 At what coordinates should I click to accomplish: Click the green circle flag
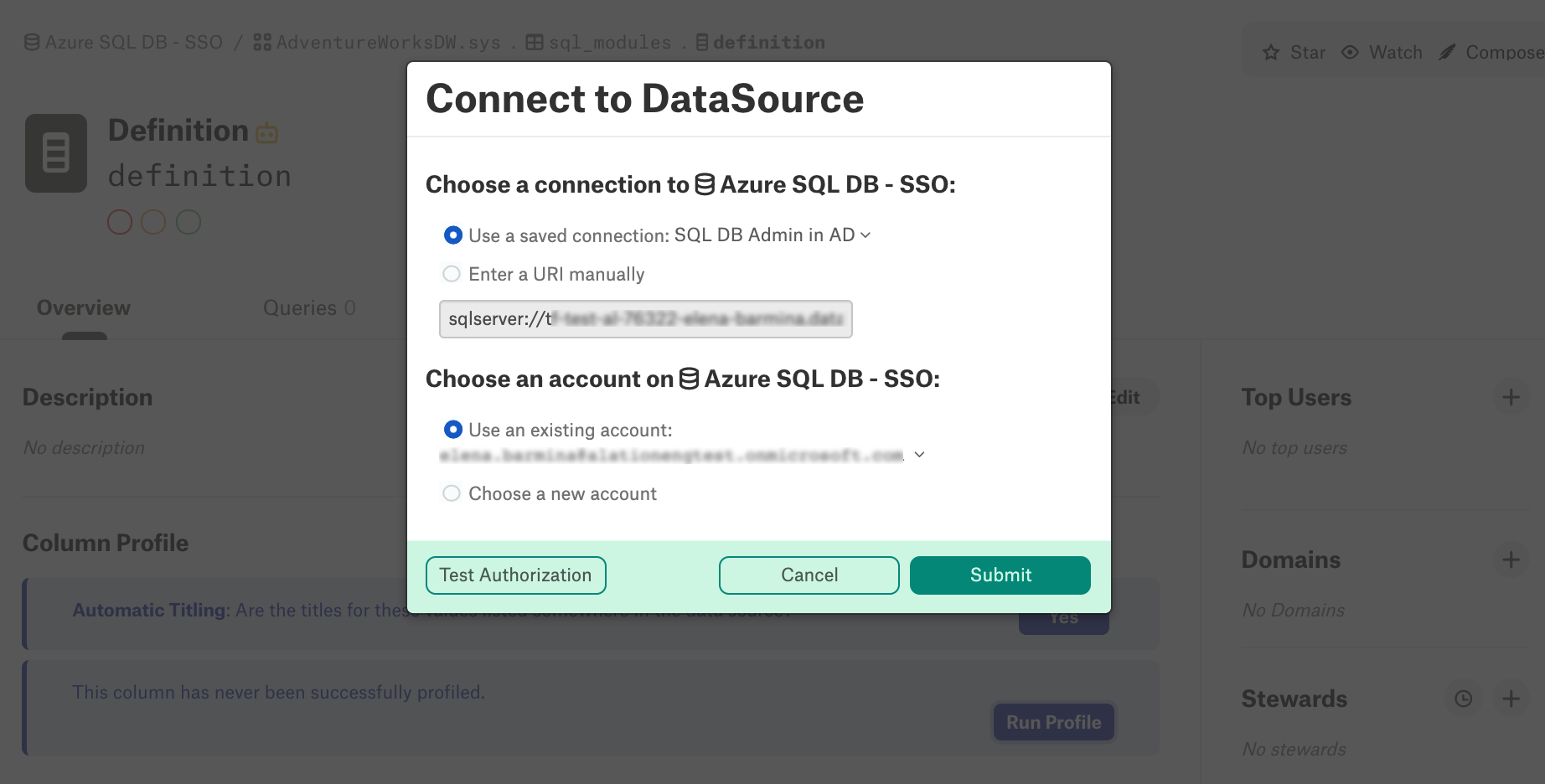coord(189,222)
